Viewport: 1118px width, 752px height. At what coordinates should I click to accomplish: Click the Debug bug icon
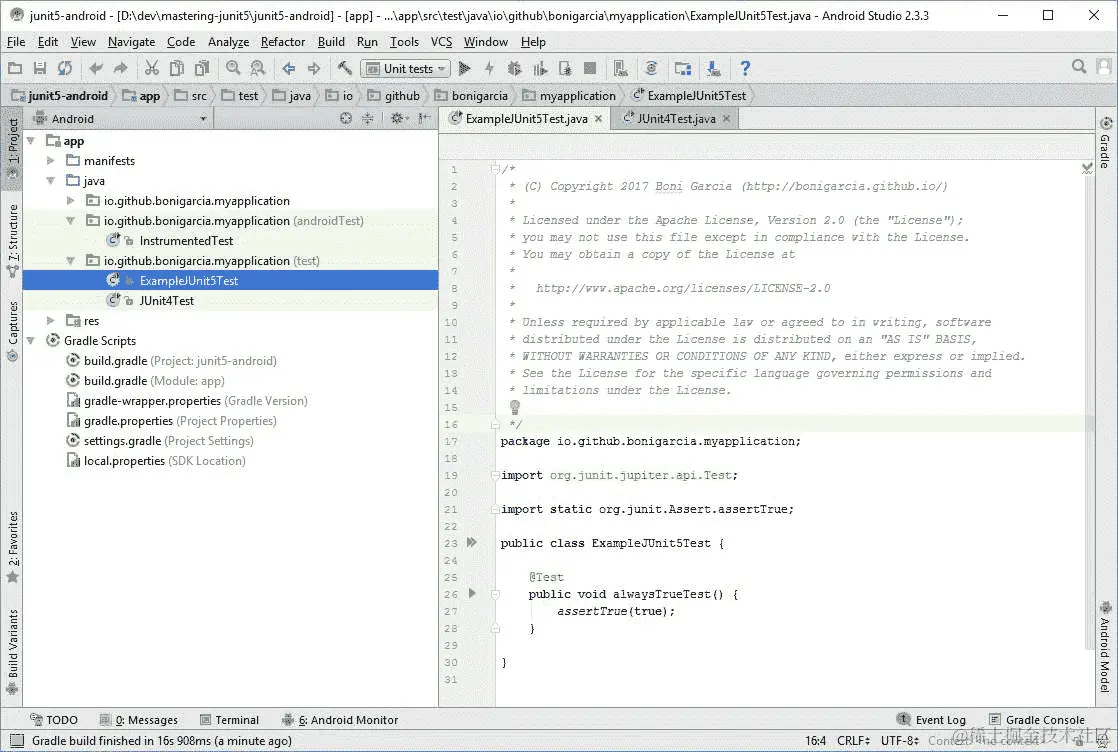click(514, 68)
